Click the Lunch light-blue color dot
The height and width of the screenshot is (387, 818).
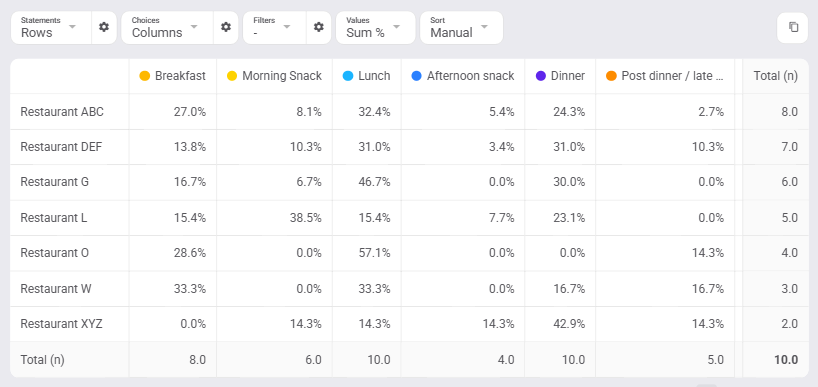tap(348, 76)
